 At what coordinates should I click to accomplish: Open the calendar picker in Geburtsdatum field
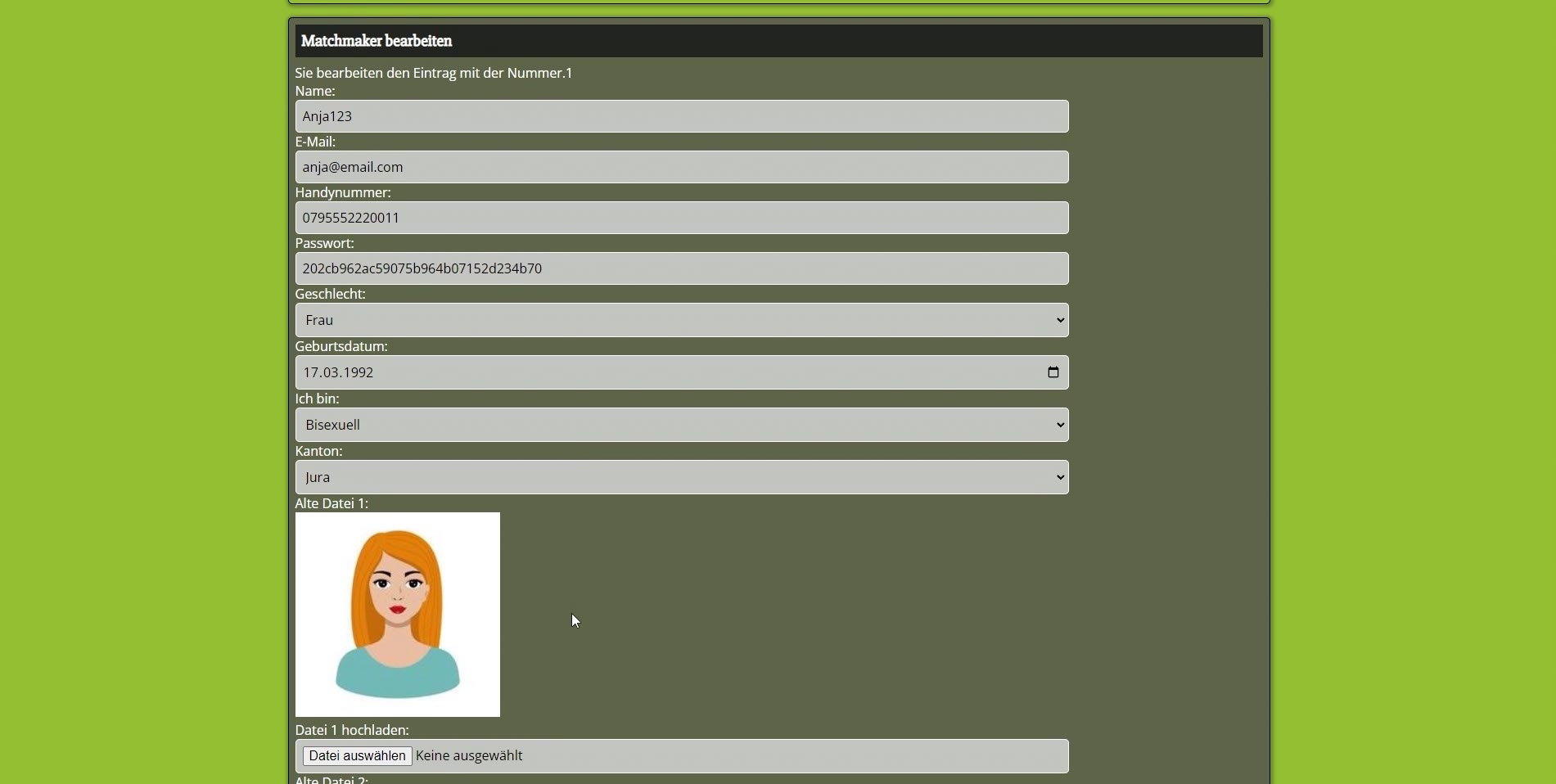tap(1053, 372)
